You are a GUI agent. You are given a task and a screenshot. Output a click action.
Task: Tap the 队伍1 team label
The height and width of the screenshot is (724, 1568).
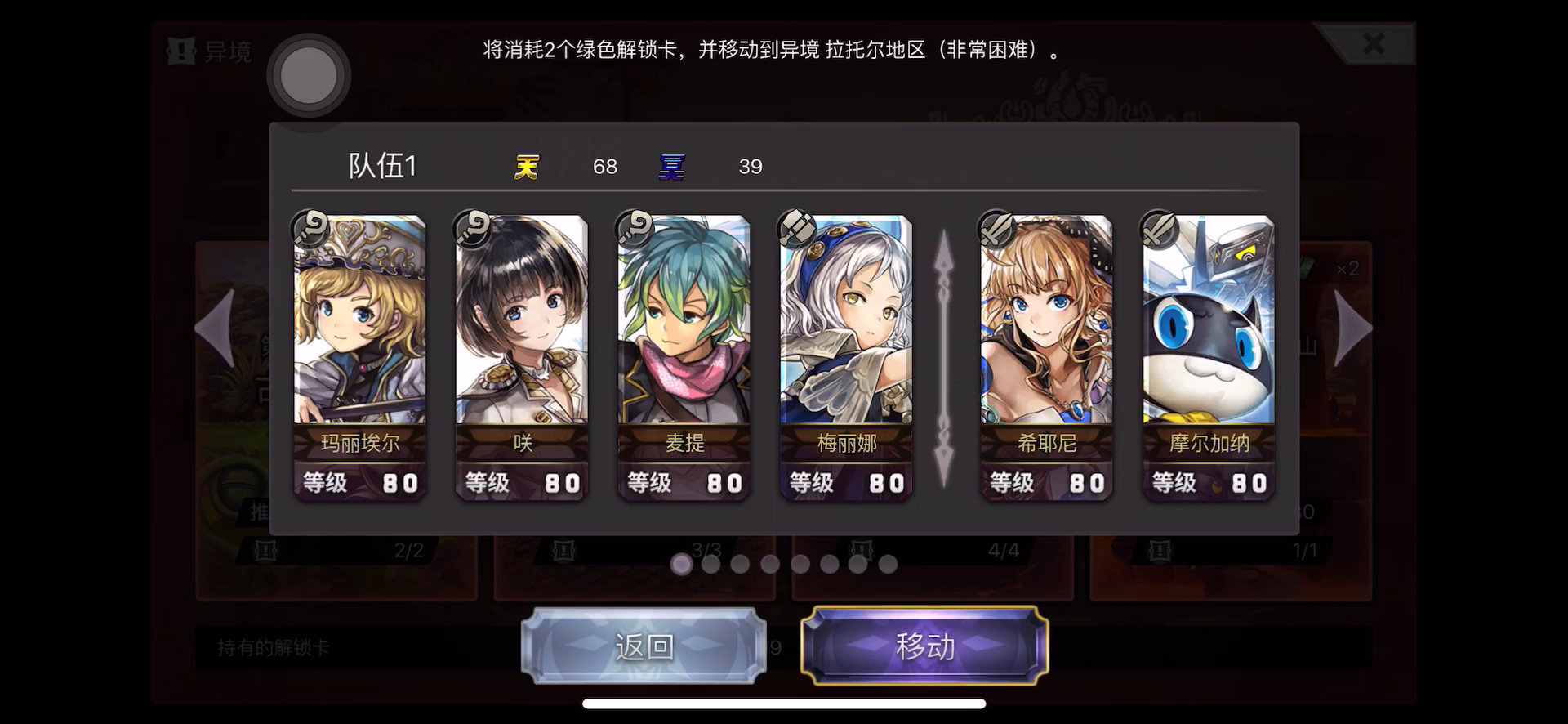pos(383,166)
